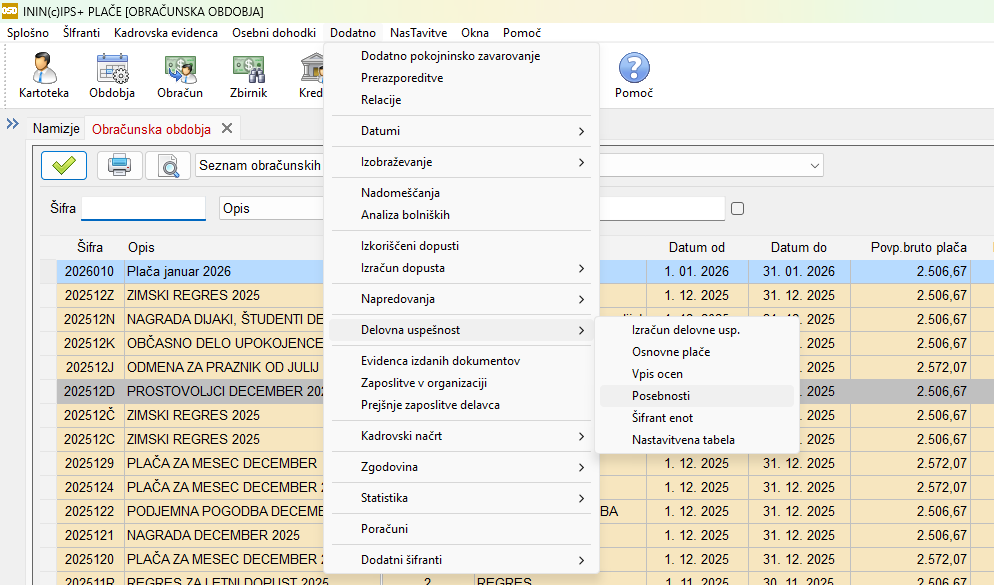Viewport: 994px width, 585px height.
Task: Click the green checkmark confirm button
Action: tap(64, 165)
